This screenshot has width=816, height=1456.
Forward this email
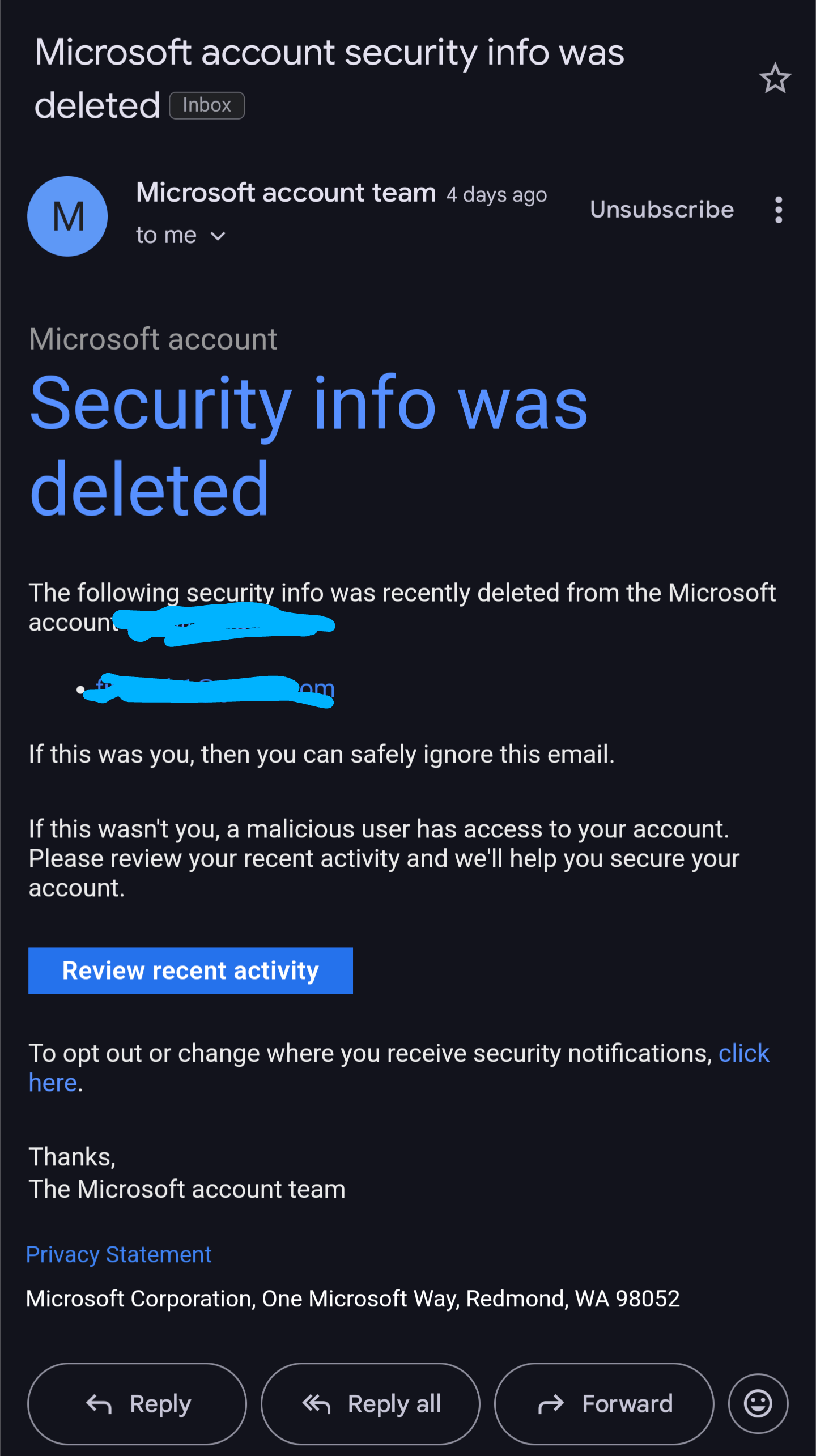coord(604,1404)
